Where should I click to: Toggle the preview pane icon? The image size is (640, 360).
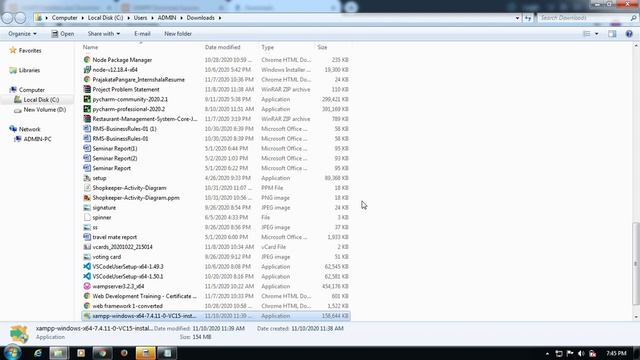pos(612,34)
